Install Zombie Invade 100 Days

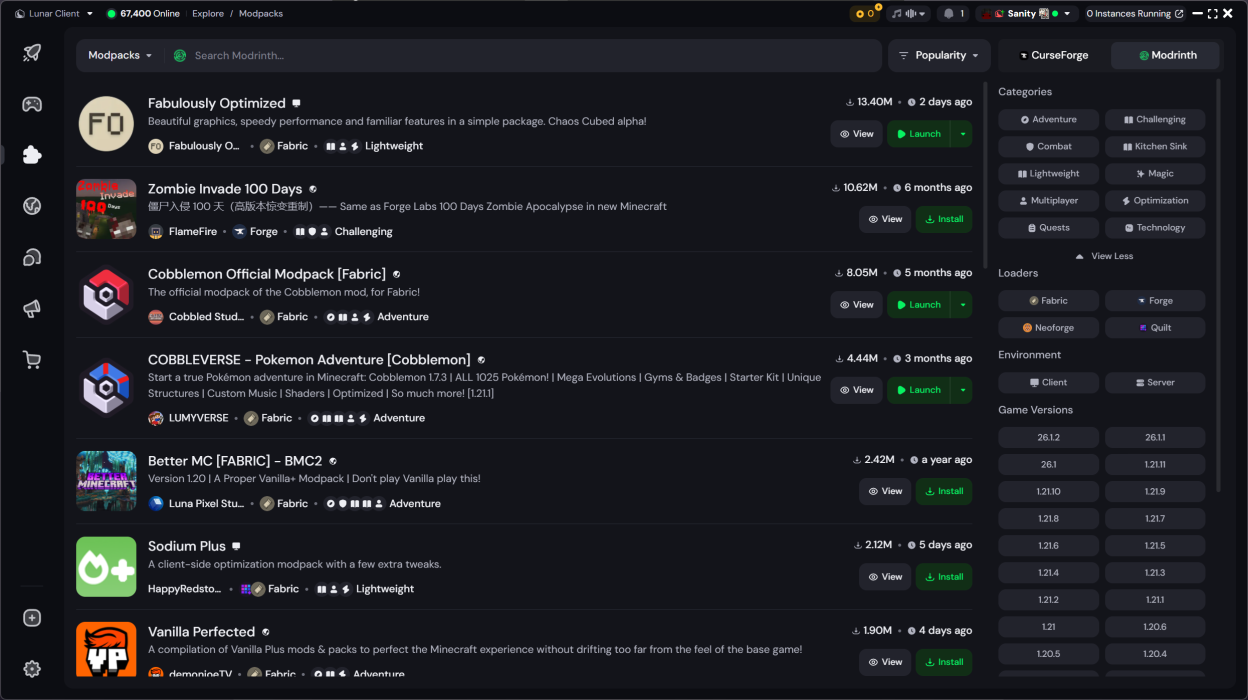tap(944, 219)
